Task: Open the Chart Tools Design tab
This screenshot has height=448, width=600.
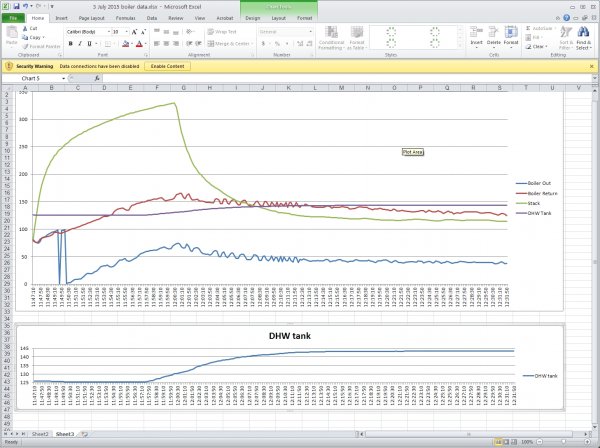Action: [x=253, y=18]
